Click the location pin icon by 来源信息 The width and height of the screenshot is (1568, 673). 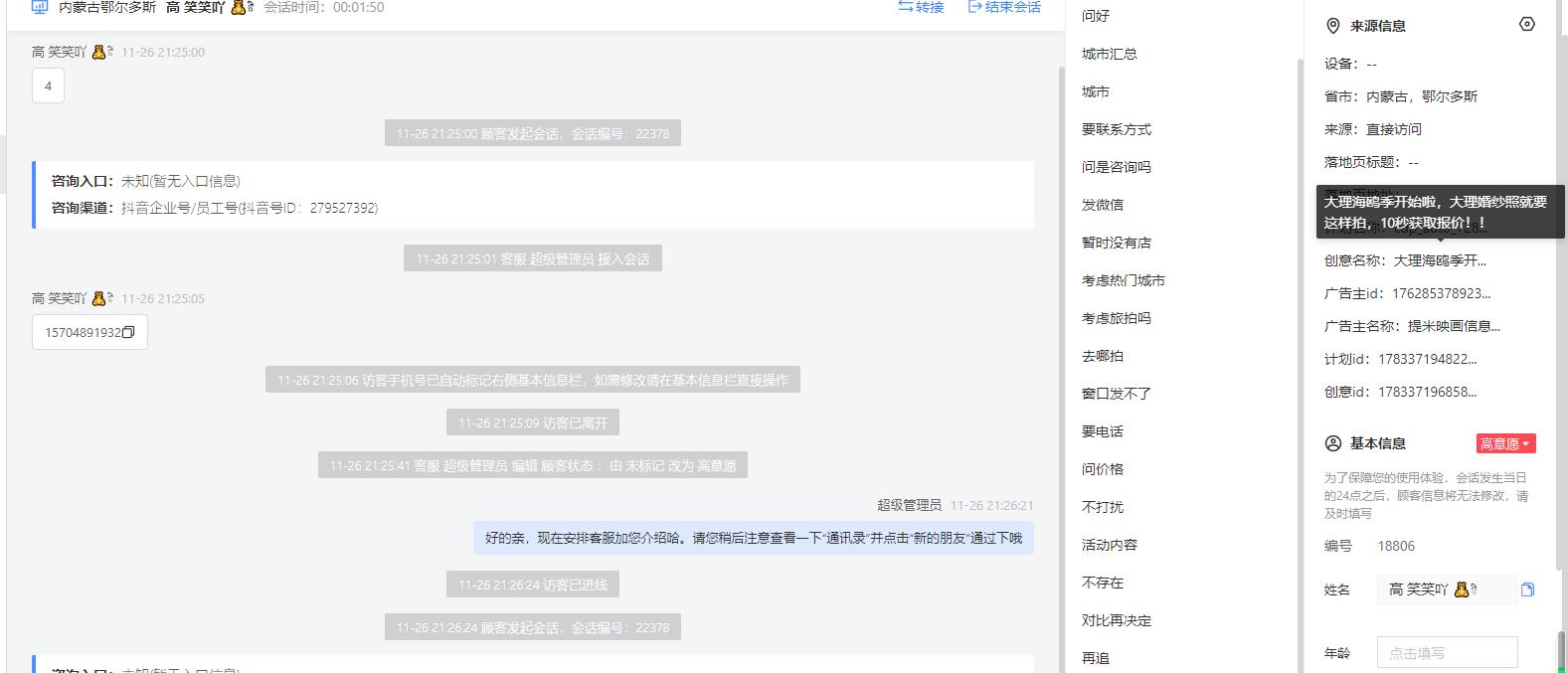[x=1333, y=26]
